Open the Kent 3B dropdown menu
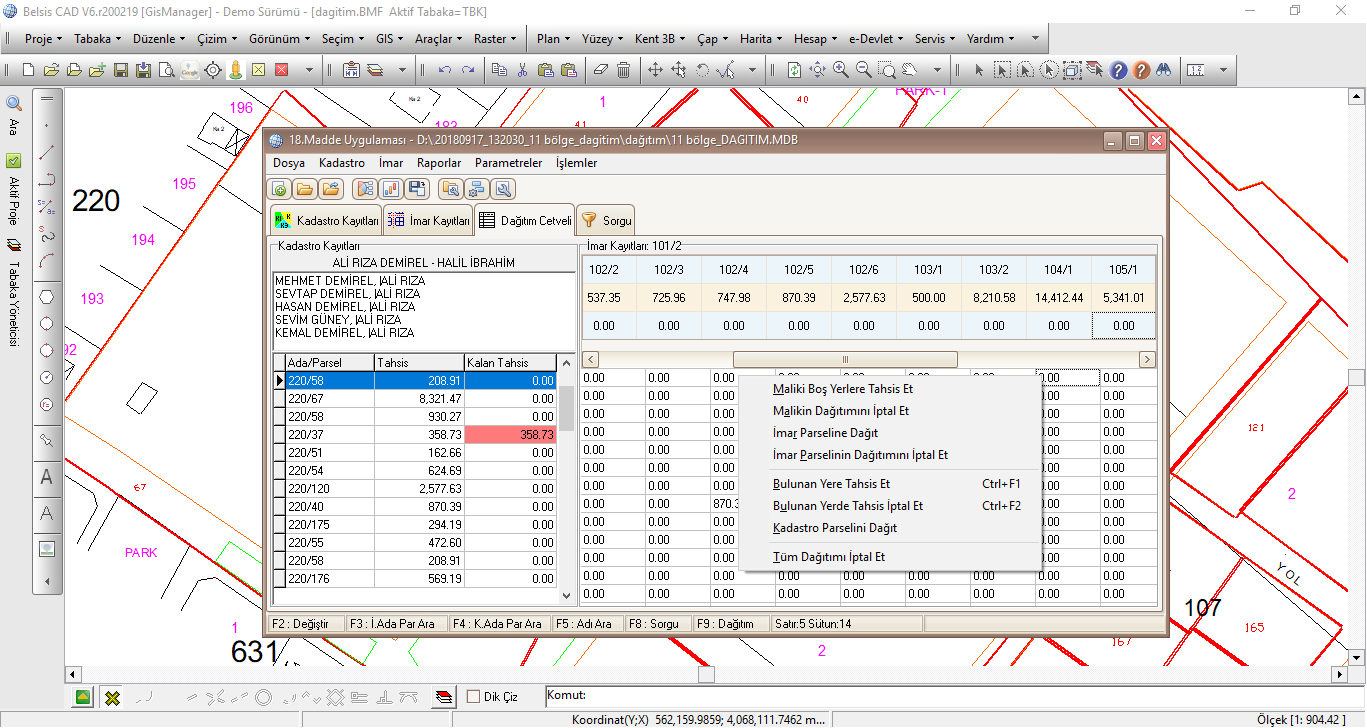1367x728 pixels. (660, 39)
